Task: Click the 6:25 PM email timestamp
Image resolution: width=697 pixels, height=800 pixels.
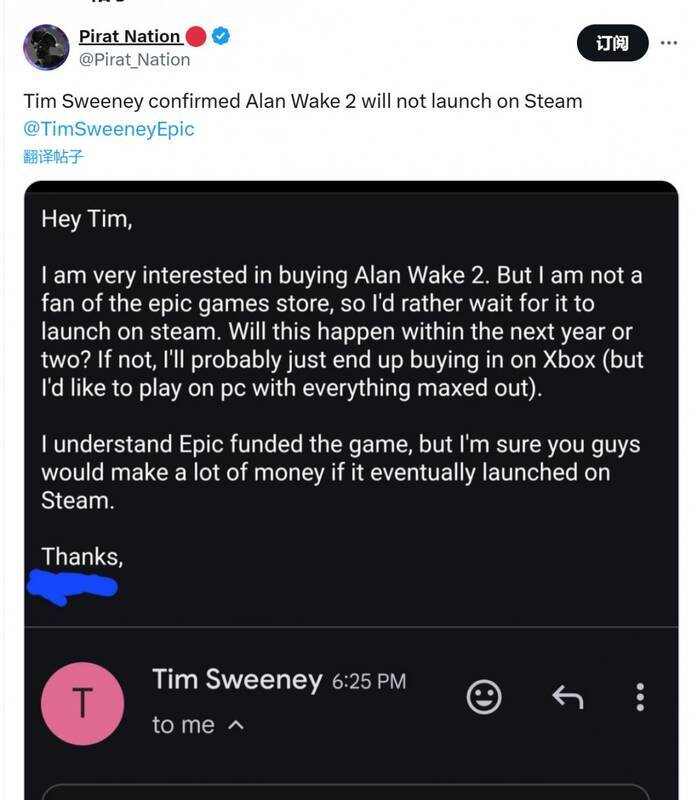Action: tap(368, 681)
